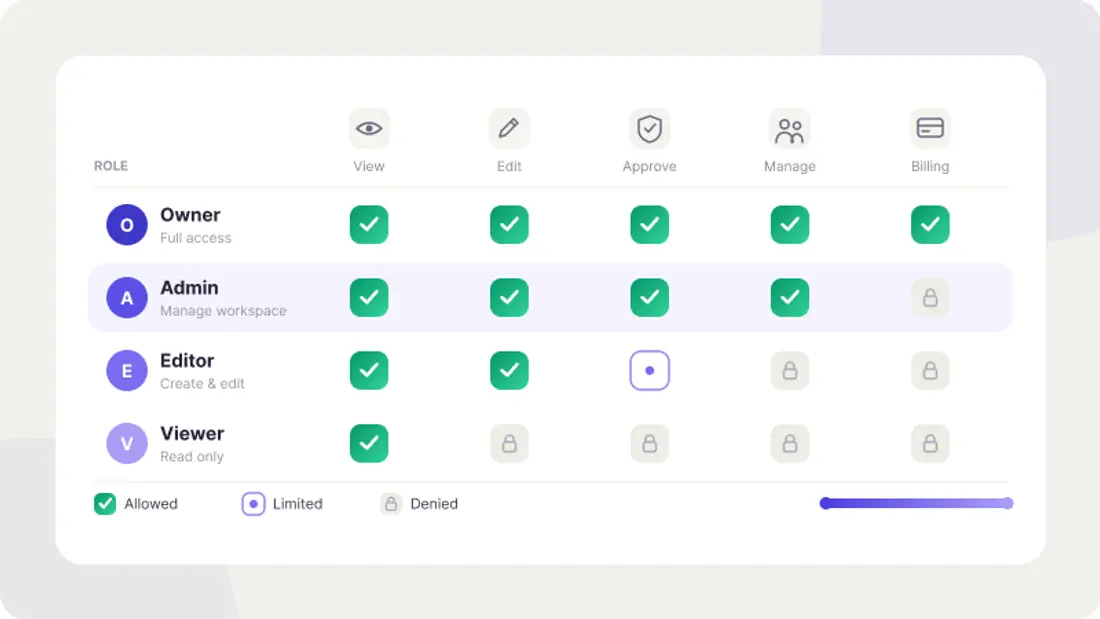Toggle Owner's Approve permission checkbox
The image size is (1100, 619).
pyautogui.click(x=650, y=225)
